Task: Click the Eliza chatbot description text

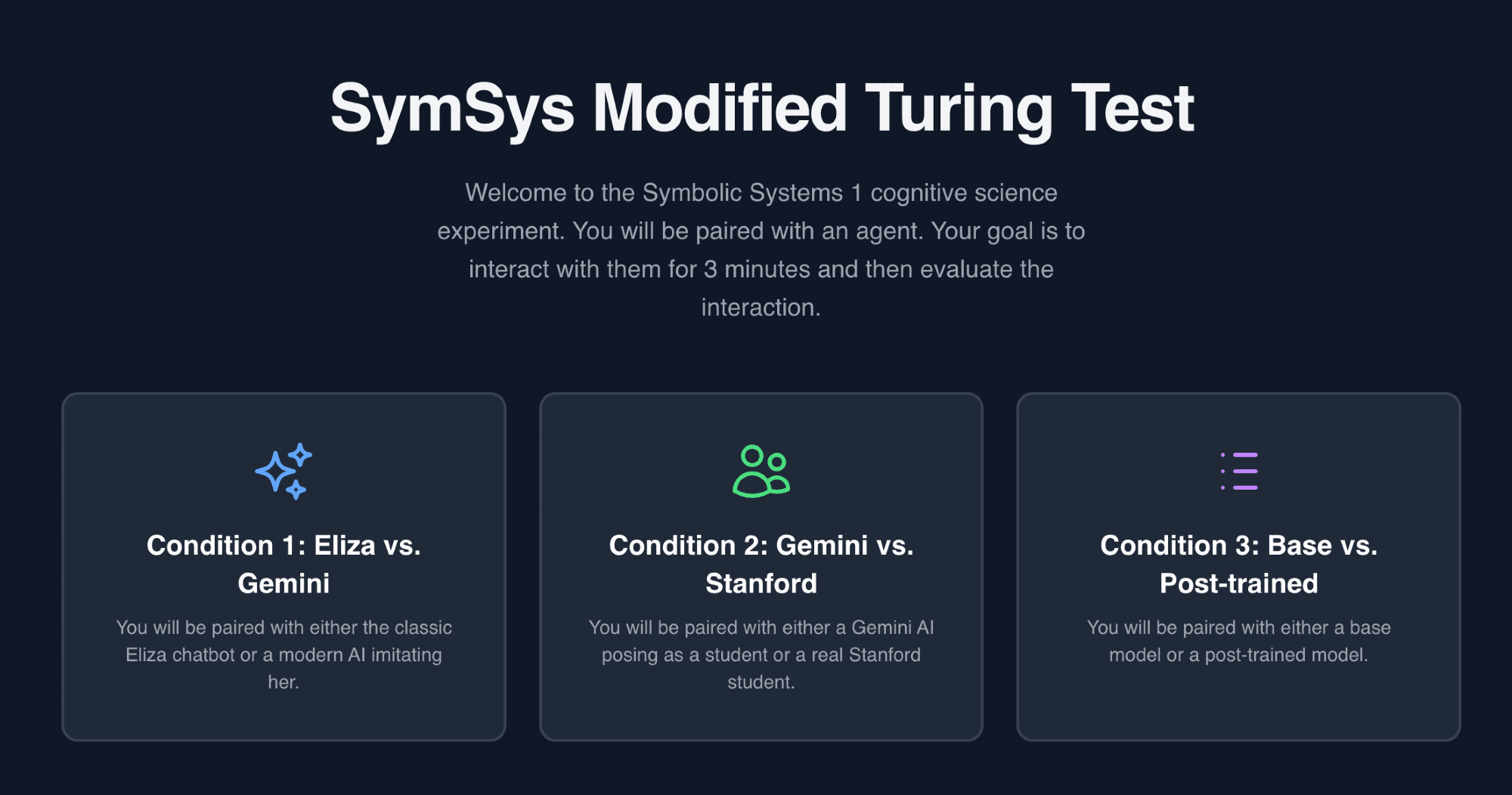Action: coord(283,654)
